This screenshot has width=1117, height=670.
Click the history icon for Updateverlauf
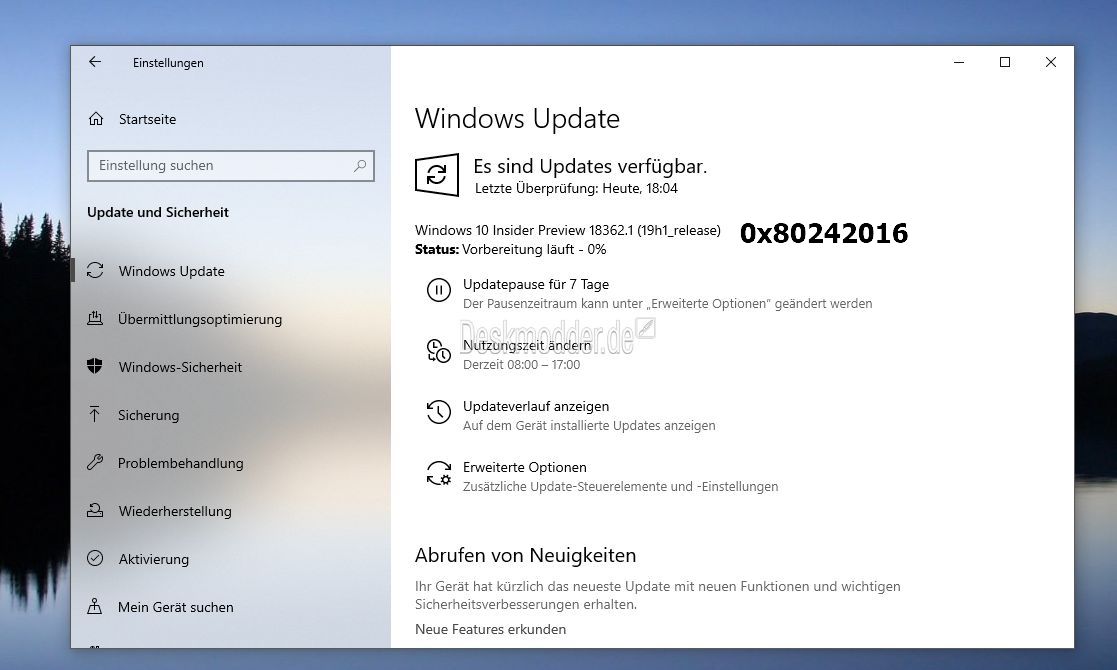pos(439,412)
